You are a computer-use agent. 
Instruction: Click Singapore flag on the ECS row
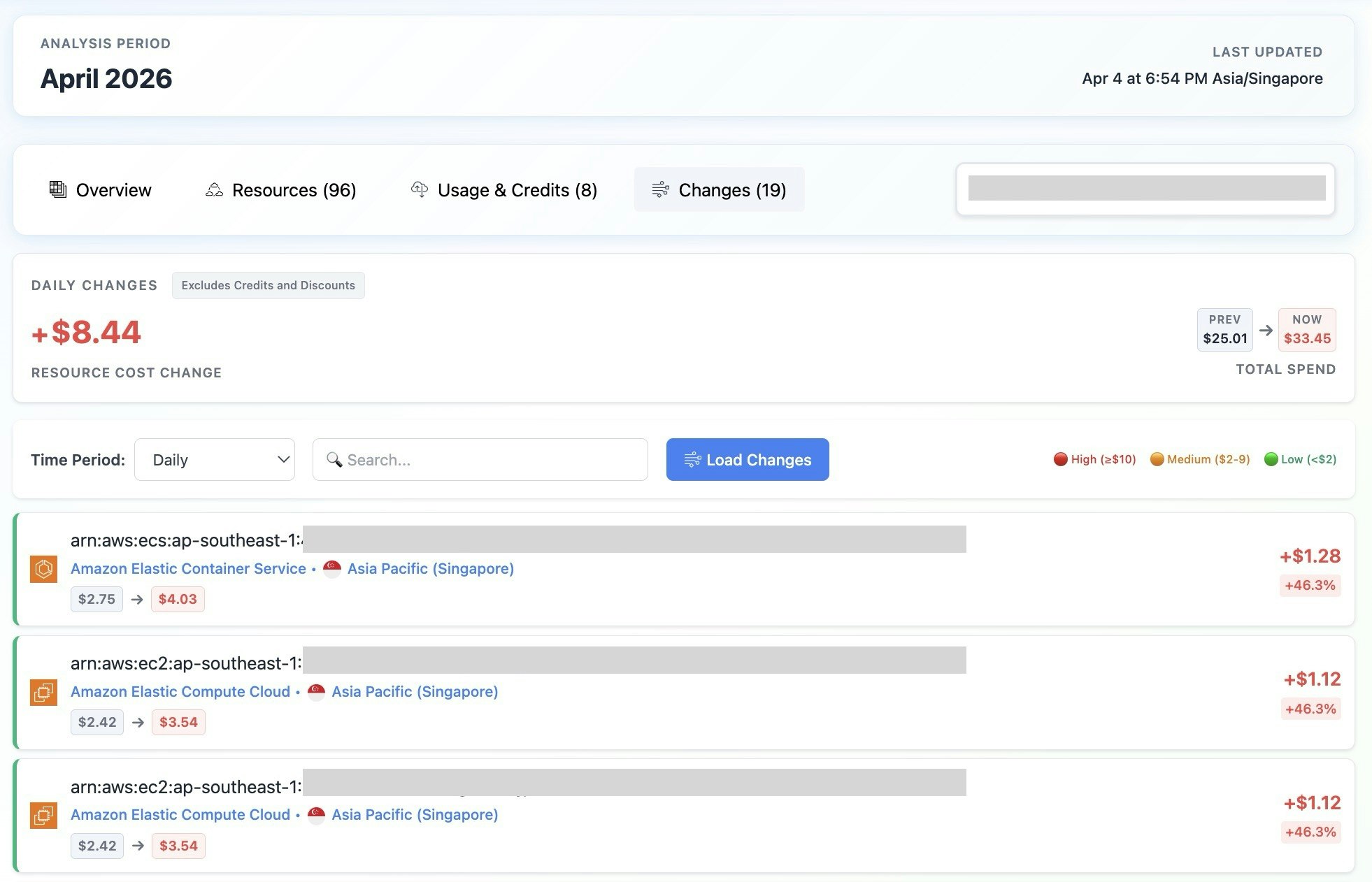[332, 569]
